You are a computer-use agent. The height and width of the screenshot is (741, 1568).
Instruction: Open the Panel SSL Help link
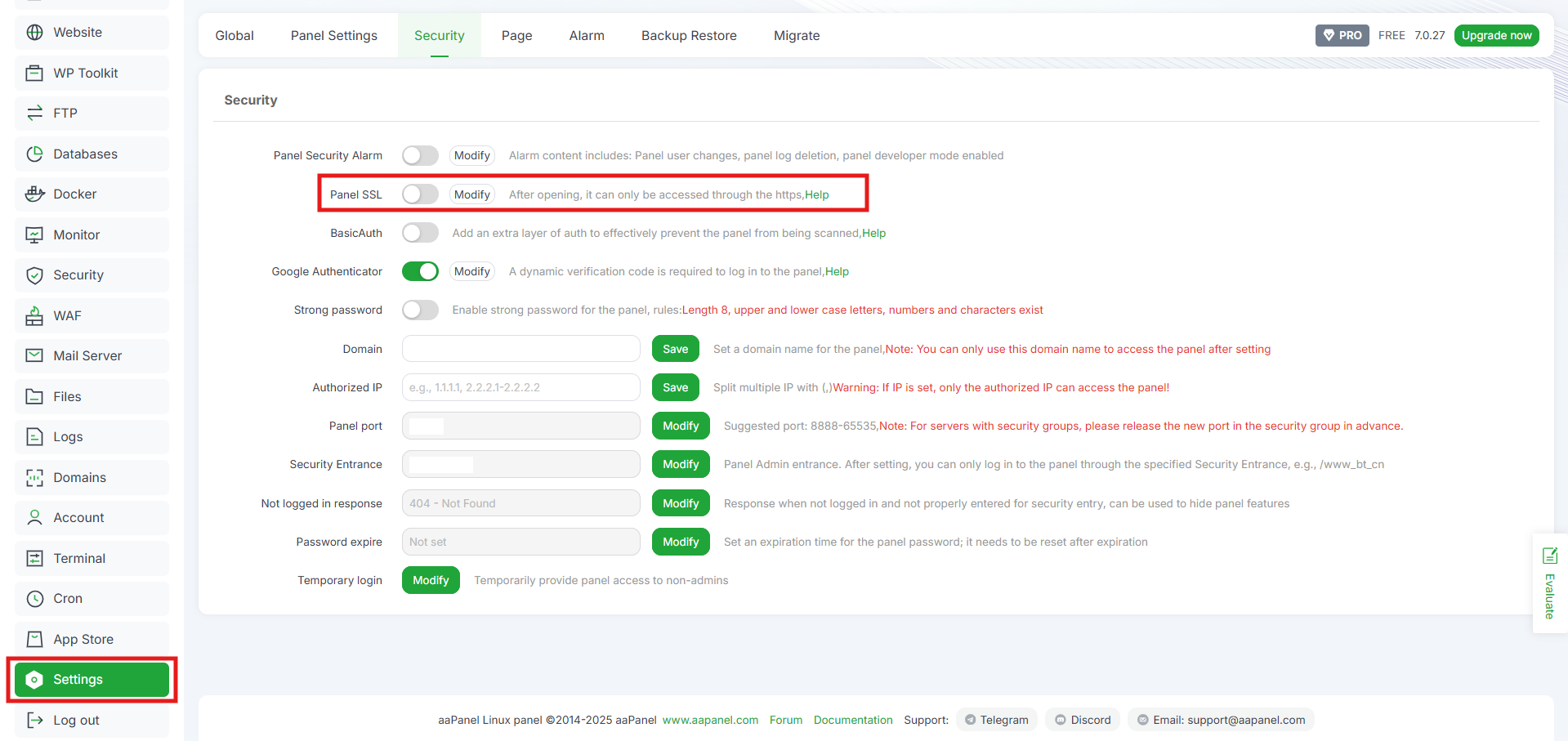[x=817, y=194]
